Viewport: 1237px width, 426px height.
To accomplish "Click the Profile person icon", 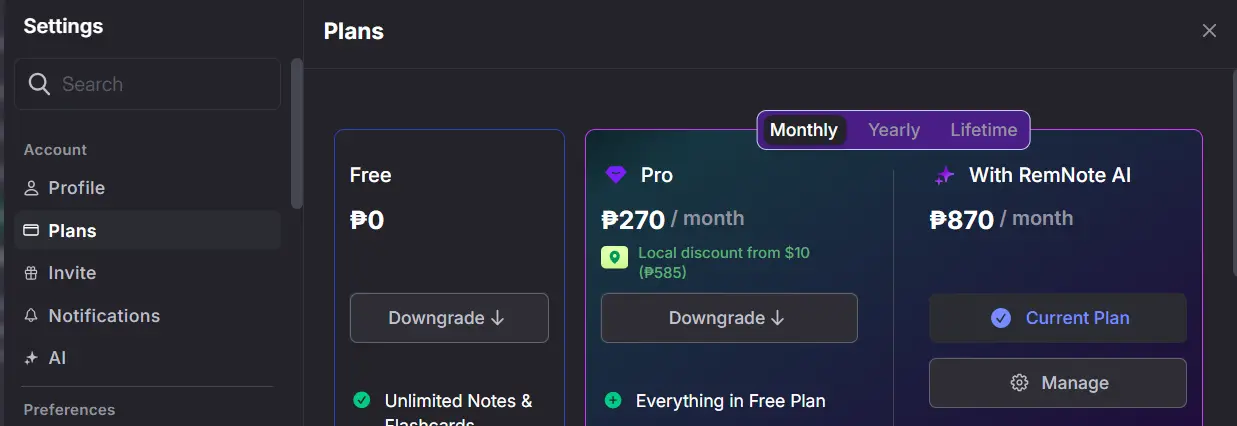I will click(31, 188).
